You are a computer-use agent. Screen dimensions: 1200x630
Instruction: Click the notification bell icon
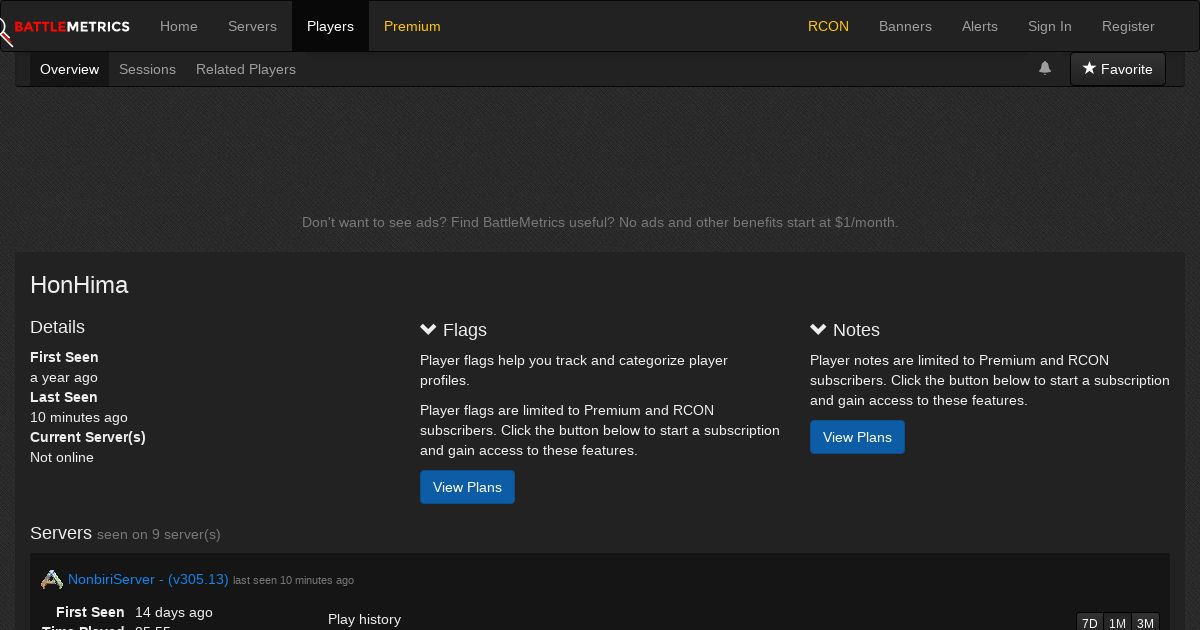[1045, 68]
